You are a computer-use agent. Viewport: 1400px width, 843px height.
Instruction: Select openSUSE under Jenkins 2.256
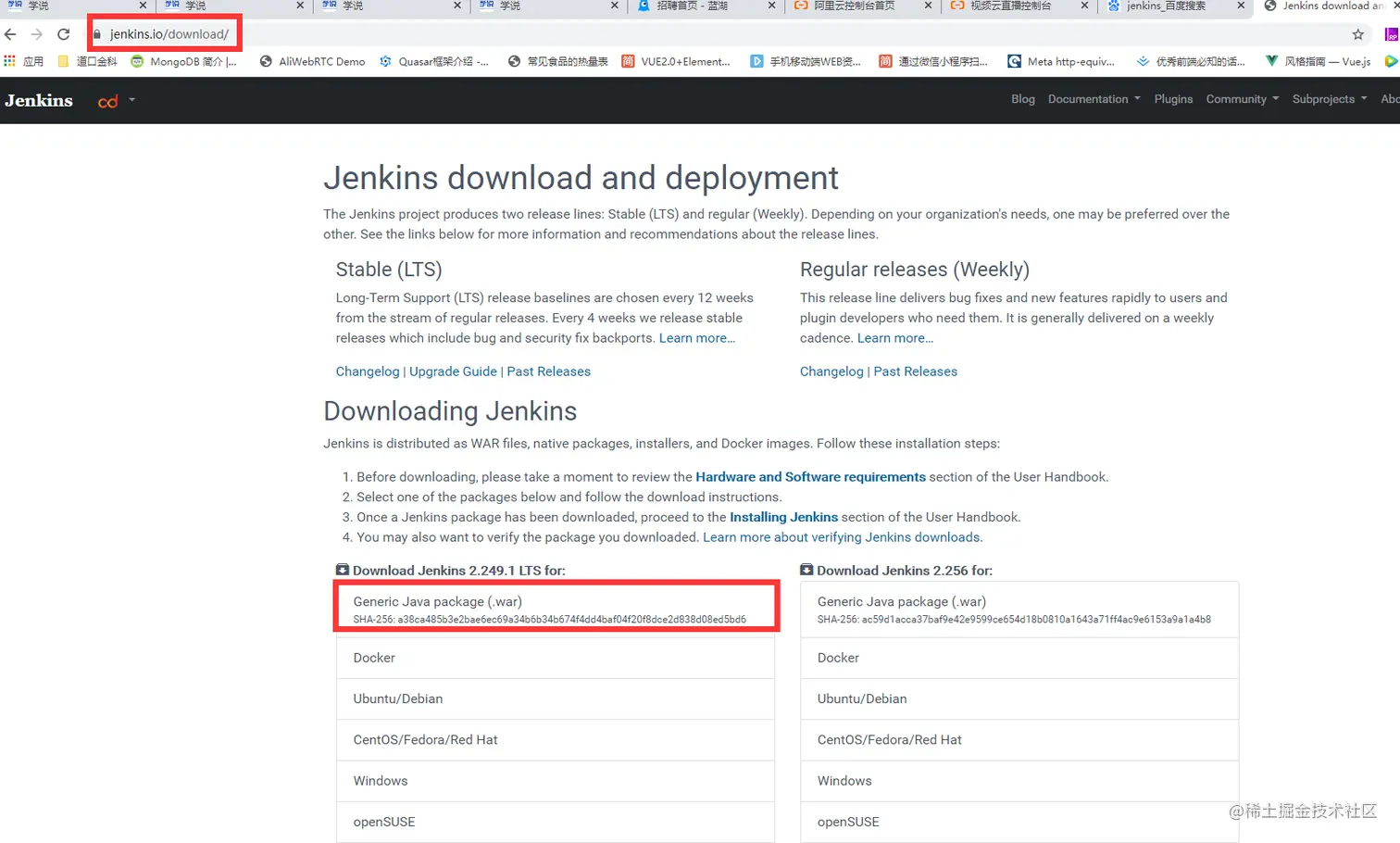coord(1019,822)
